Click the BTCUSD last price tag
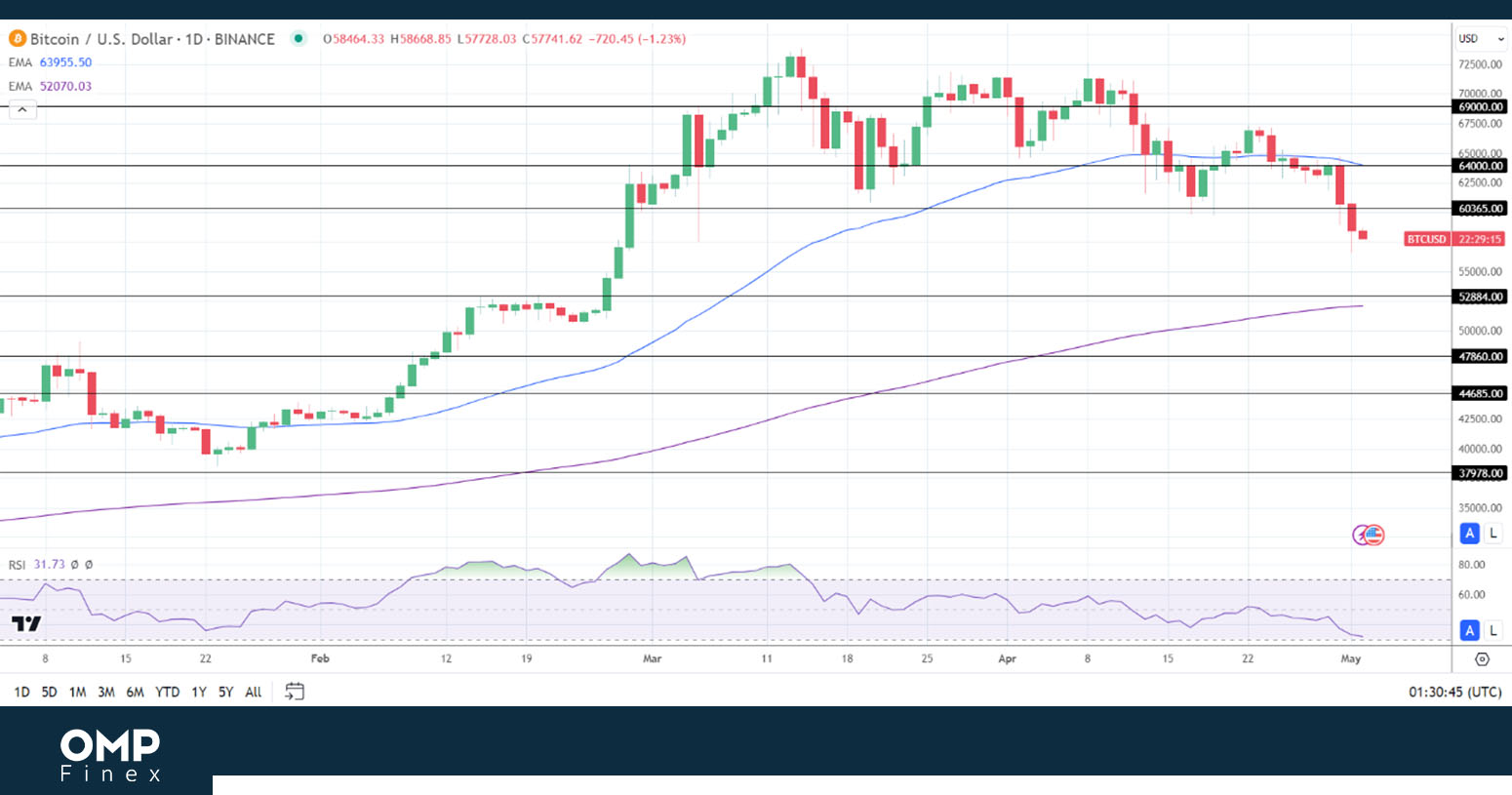 [x=1426, y=239]
